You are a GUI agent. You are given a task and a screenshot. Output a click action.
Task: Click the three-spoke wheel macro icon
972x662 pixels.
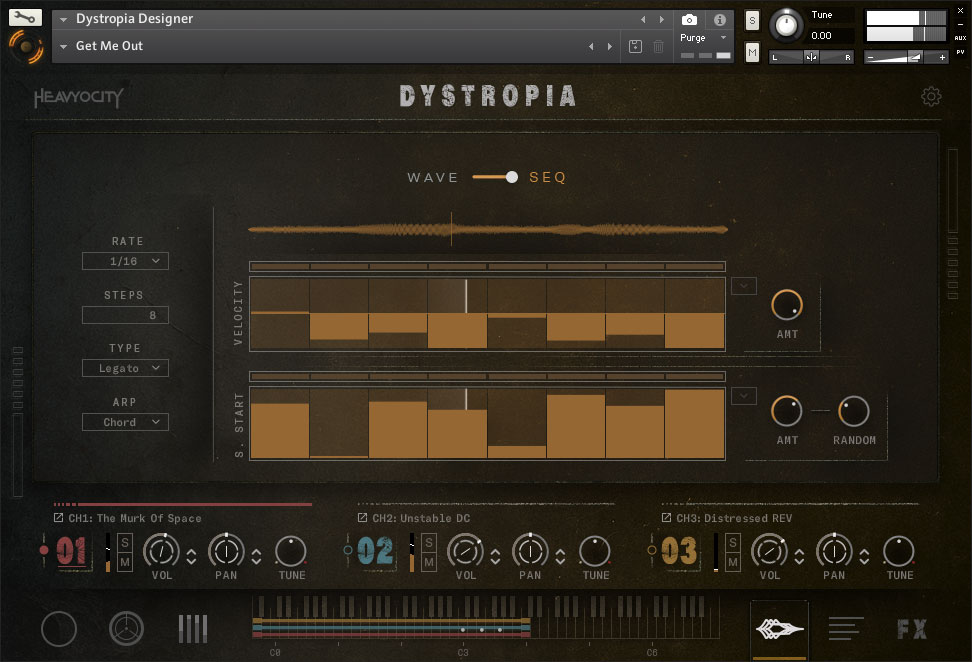pos(126,628)
